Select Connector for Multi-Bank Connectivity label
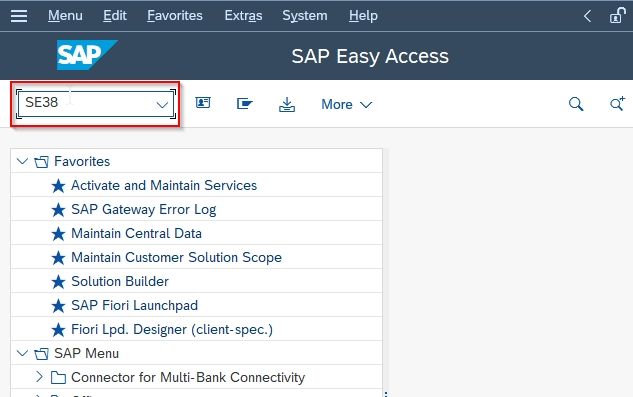The height and width of the screenshot is (397, 633). (x=188, y=378)
